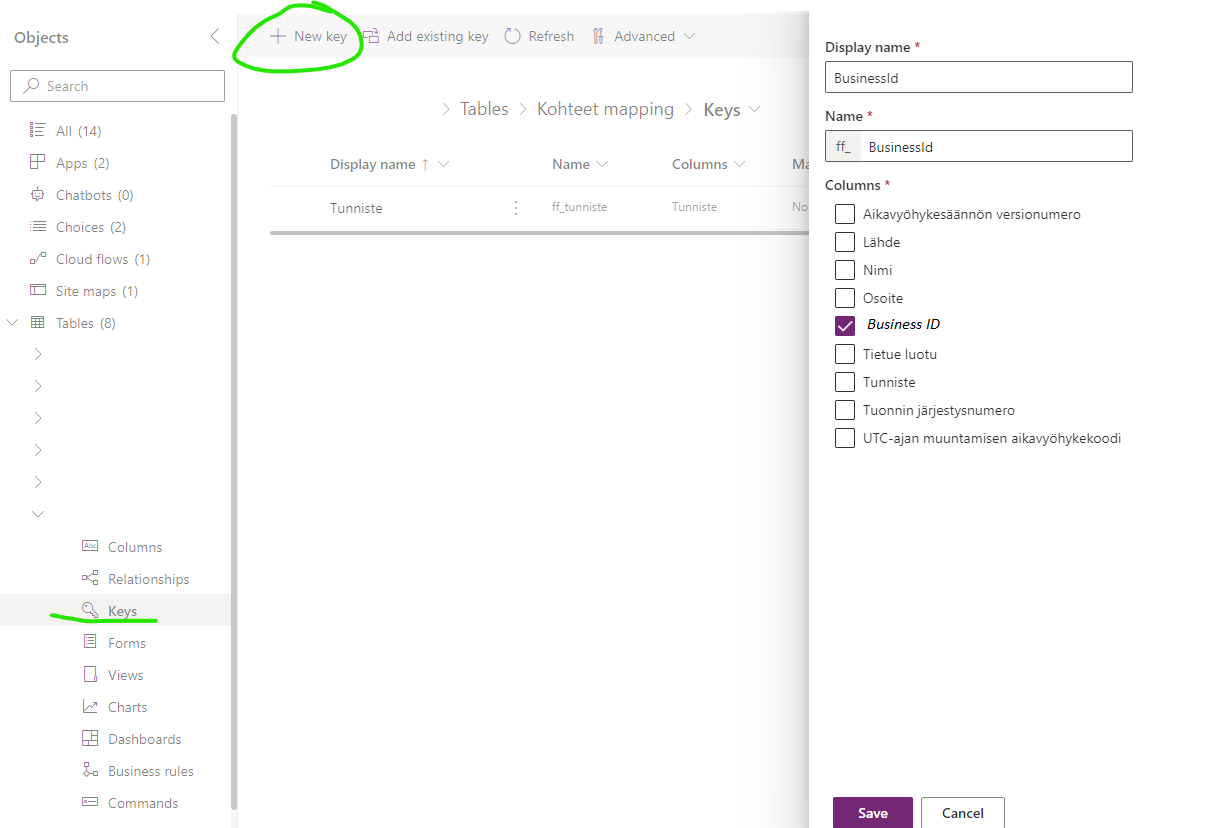Select the Tunniste display name cell
The height and width of the screenshot is (828, 1213).
pyautogui.click(x=356, y=208)
